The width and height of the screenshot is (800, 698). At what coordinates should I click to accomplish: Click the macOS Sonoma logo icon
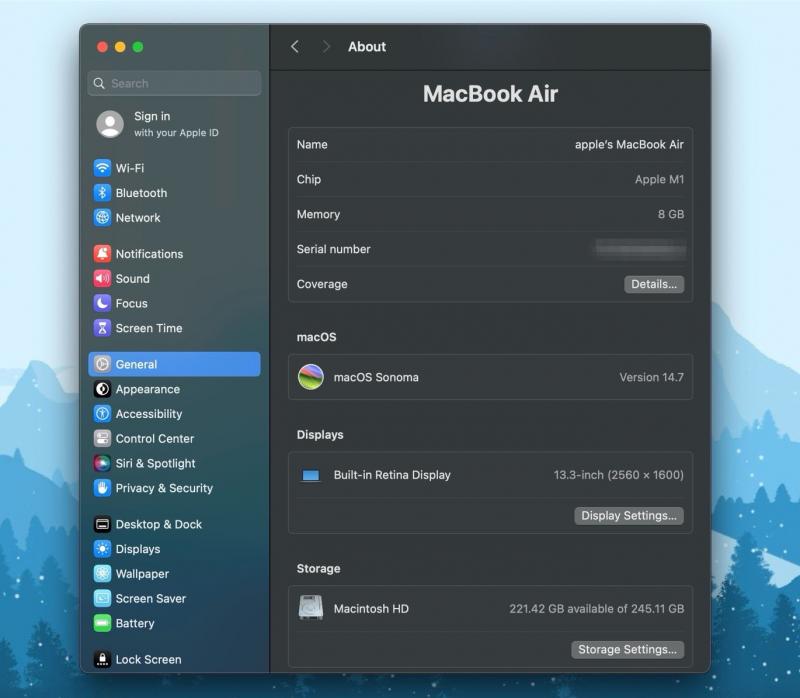click(x=311, y=377)
